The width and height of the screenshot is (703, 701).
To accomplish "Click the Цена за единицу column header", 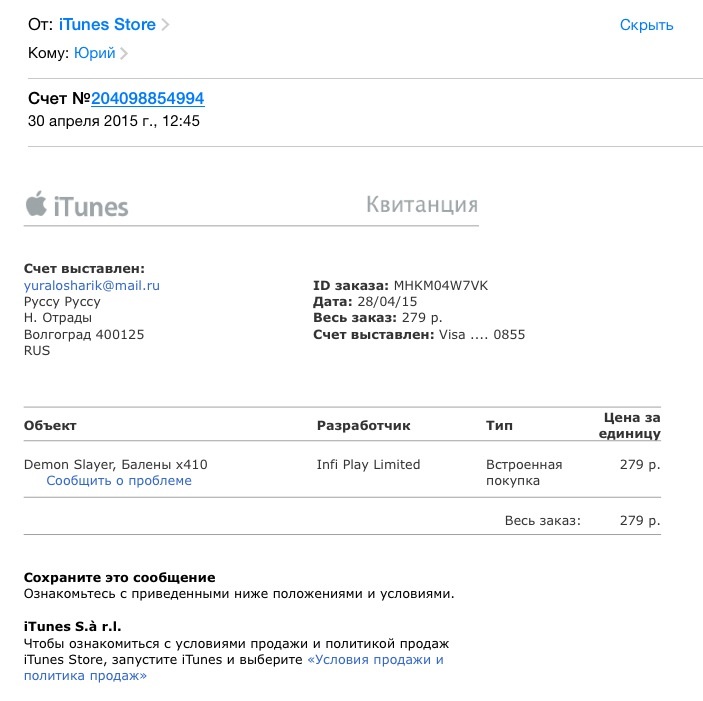I will [x=631, y=426].
